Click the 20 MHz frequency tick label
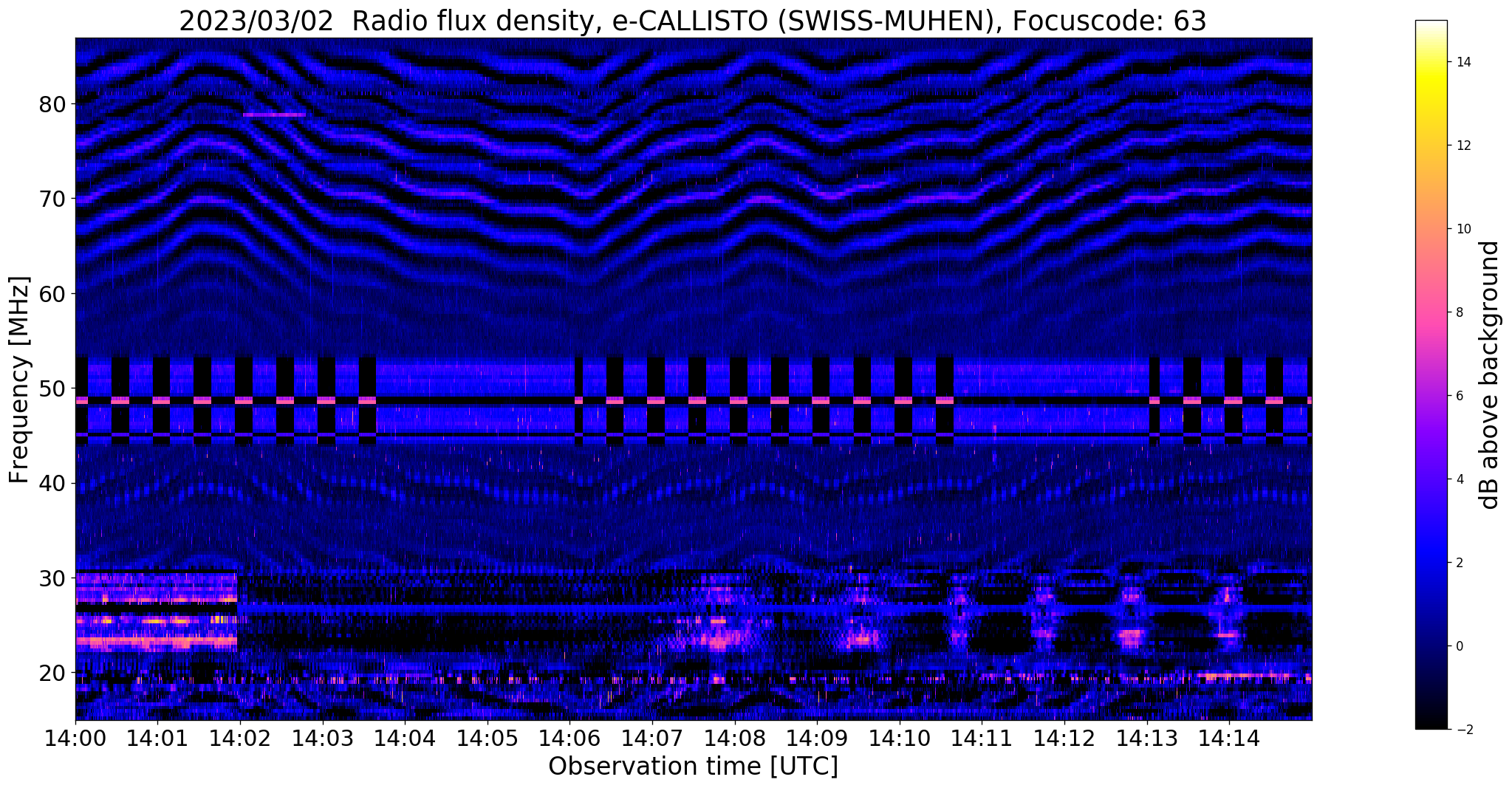Viewport: 1512px width, 788px height. click(x=52, y=673)
